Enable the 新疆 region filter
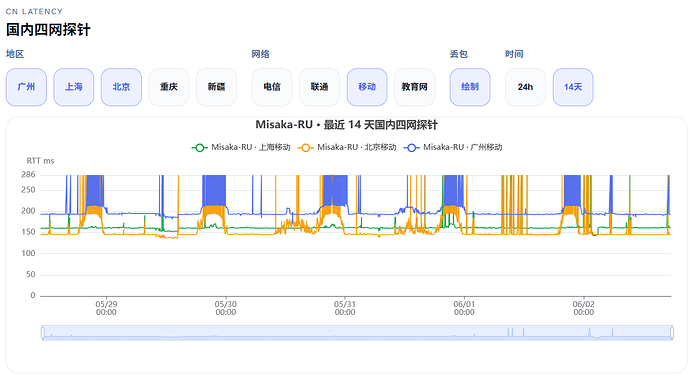Image resolution: width=690 pixels, height=377 pixels. pyautogui.click(x=216, y=87)
